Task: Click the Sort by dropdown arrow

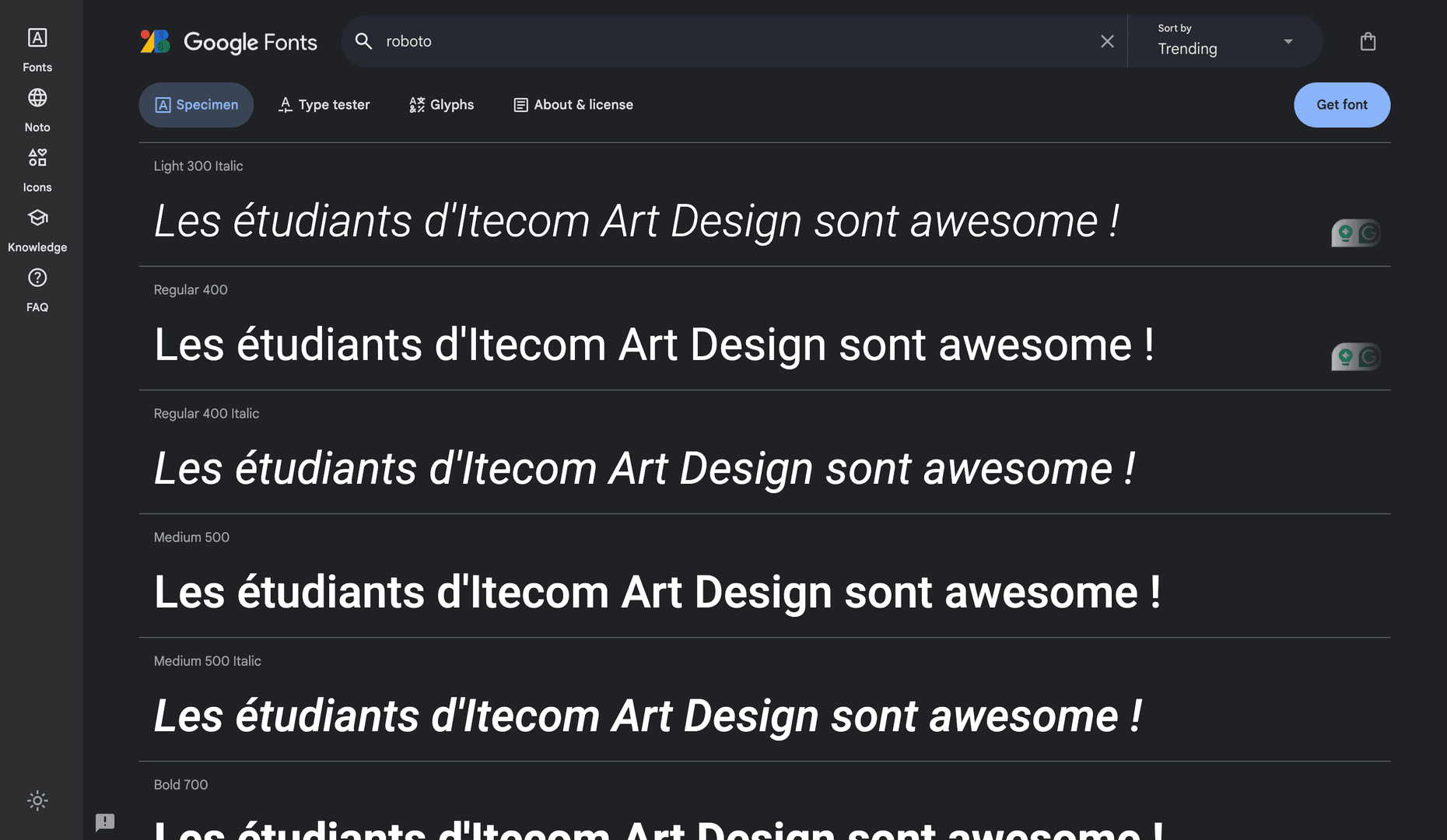Action: (1288, 41)
